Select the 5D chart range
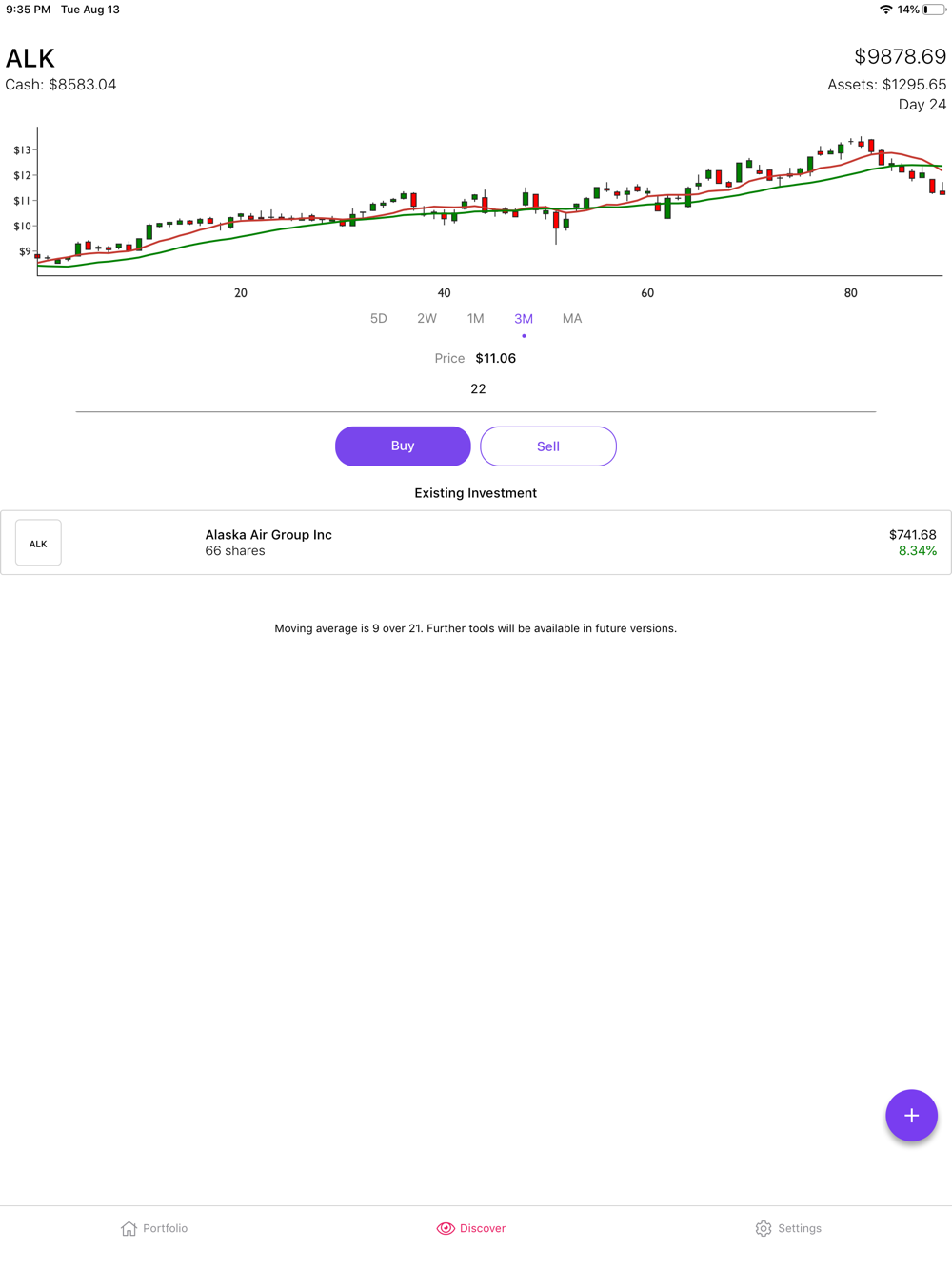This screenshot has height=1270, width=952. (379, 319)
